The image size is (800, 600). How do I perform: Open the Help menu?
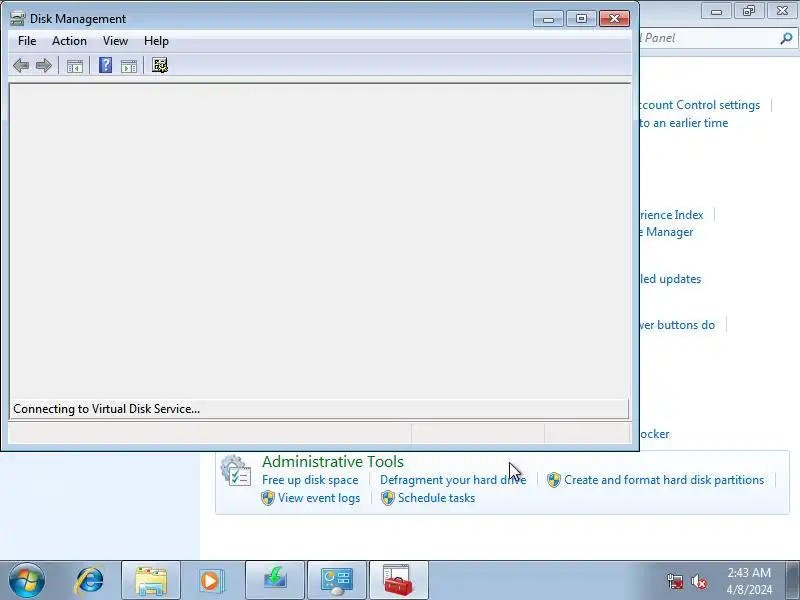point(156,41)
